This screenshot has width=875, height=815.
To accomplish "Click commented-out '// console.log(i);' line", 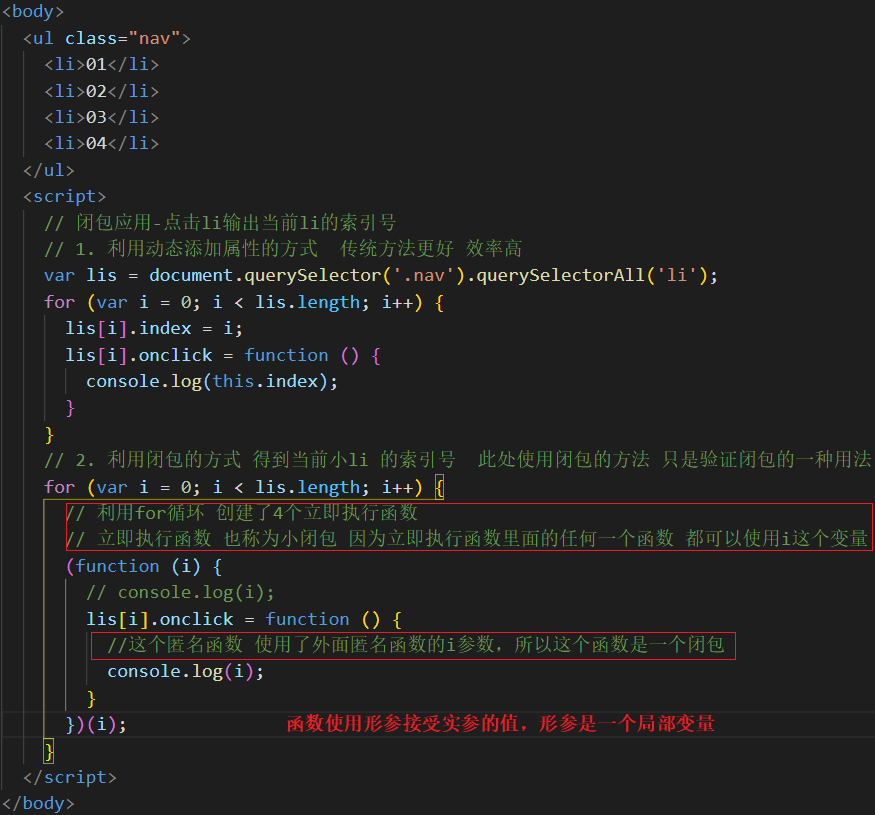I will click(x=180, y=592).
